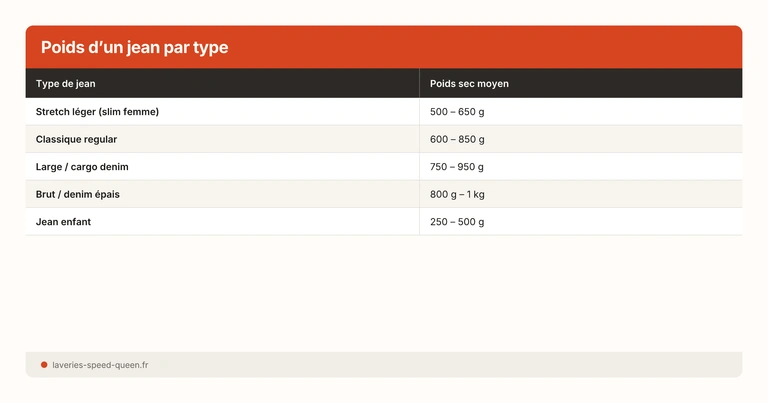Click the "500 – 650 g" weight value
The height and width of the screenshot is (403, 768).
click(x=457, y=112)
